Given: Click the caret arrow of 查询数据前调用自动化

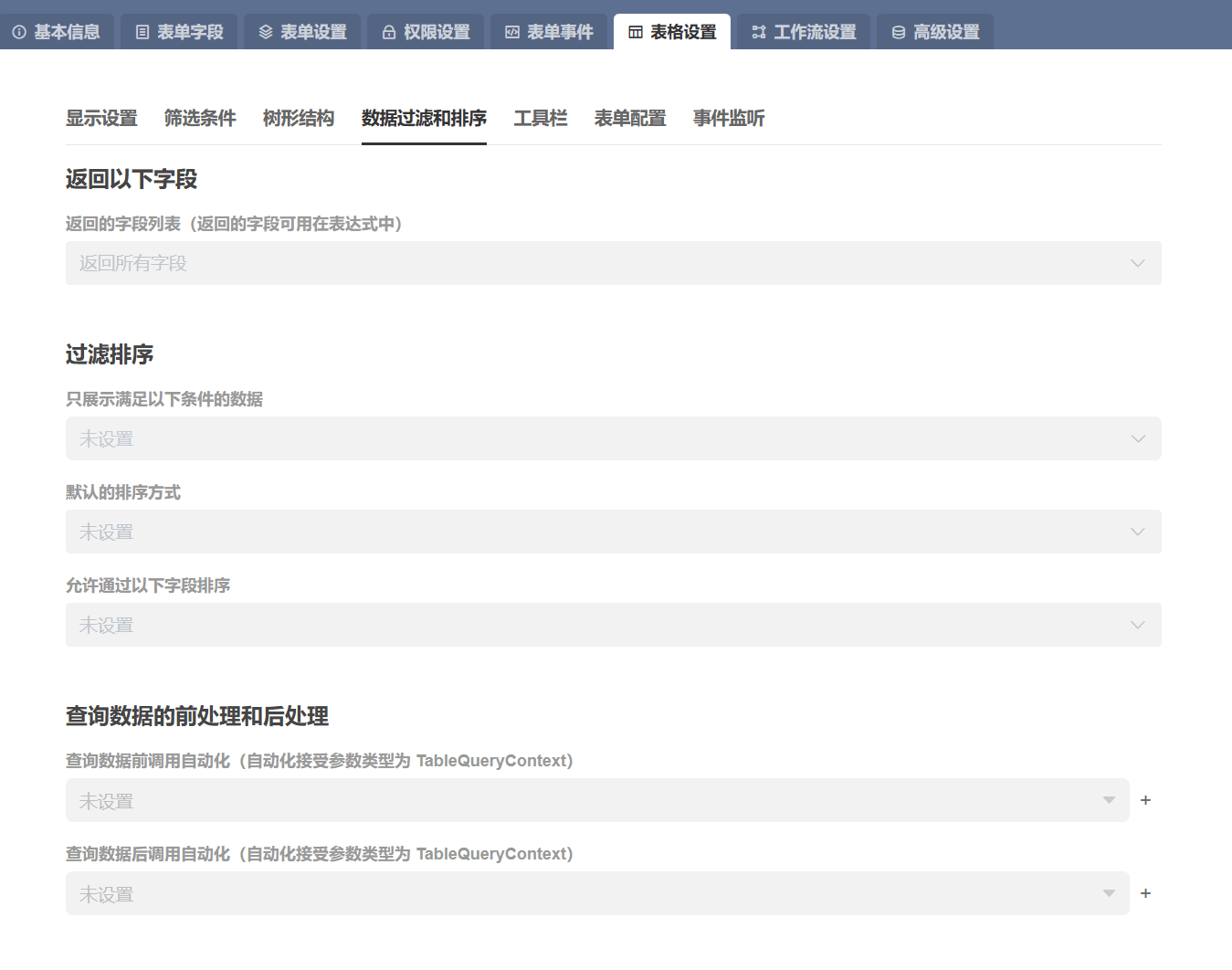Looking at the screenshot, I should pos(1109,800).
